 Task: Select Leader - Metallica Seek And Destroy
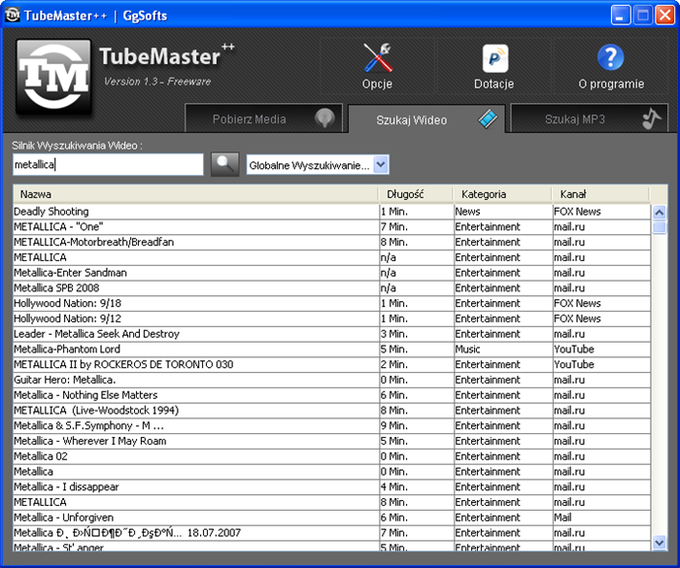coord(332,334)
